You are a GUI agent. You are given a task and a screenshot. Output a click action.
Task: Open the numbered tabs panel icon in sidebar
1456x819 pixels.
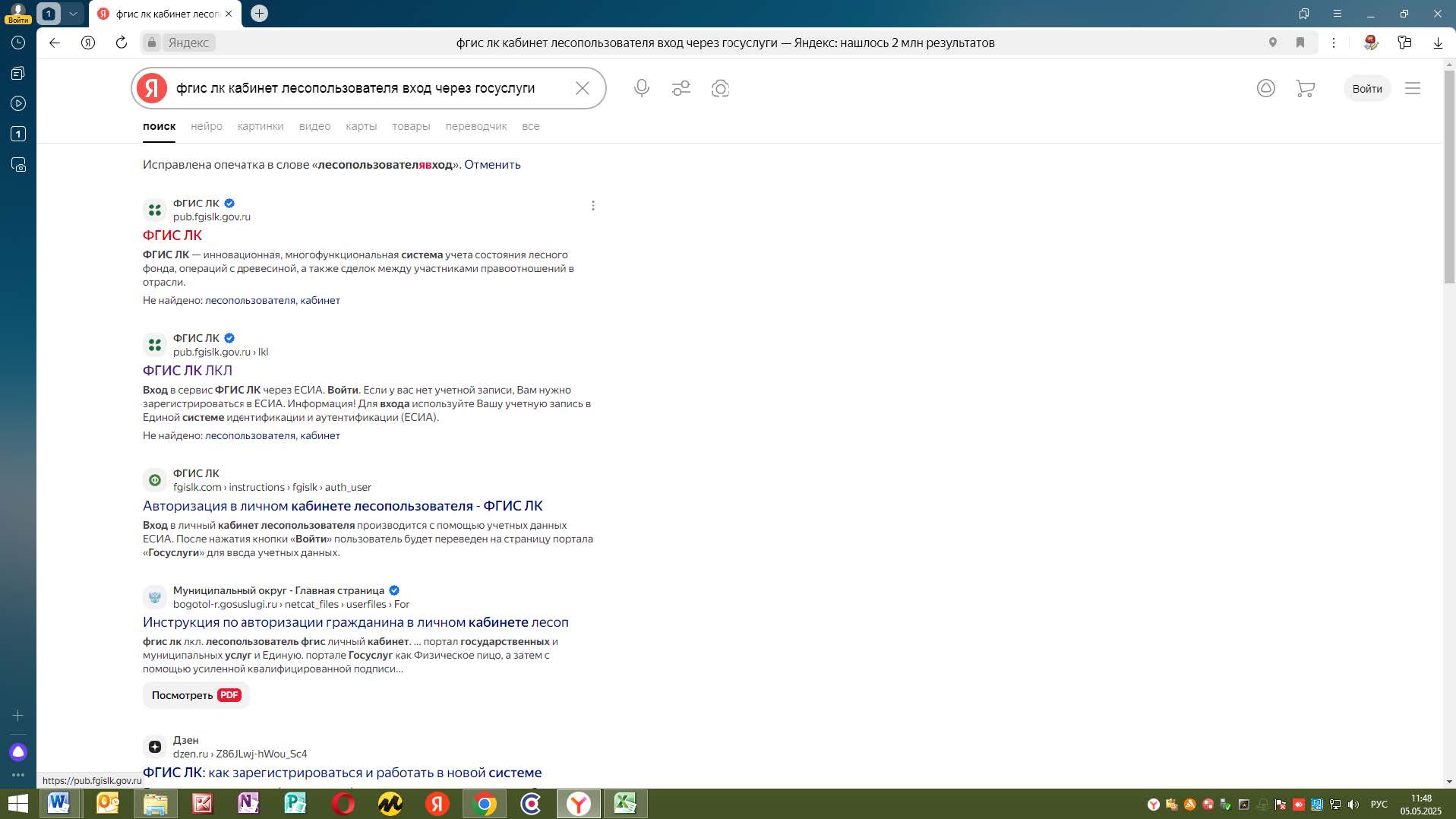coord(18,134)
